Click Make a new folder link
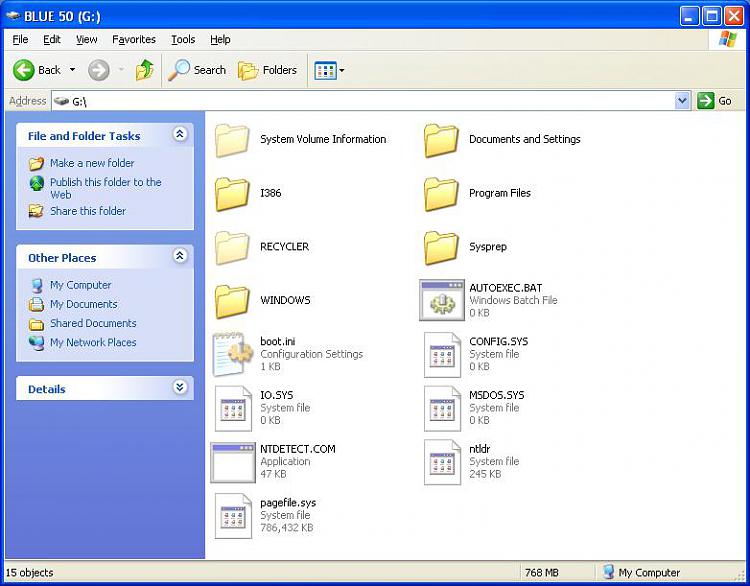 coord(92,163)
